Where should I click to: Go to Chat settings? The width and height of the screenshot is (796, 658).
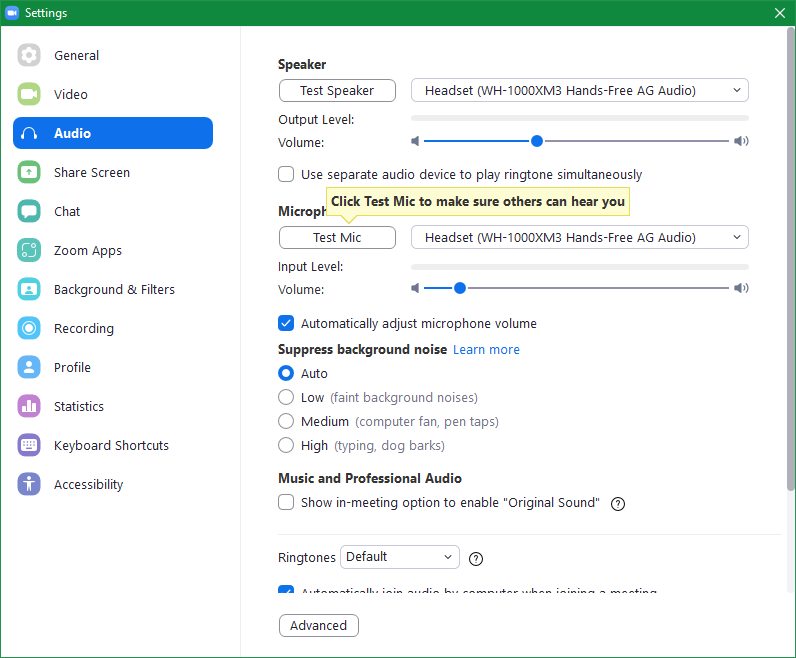pos(113,211)
